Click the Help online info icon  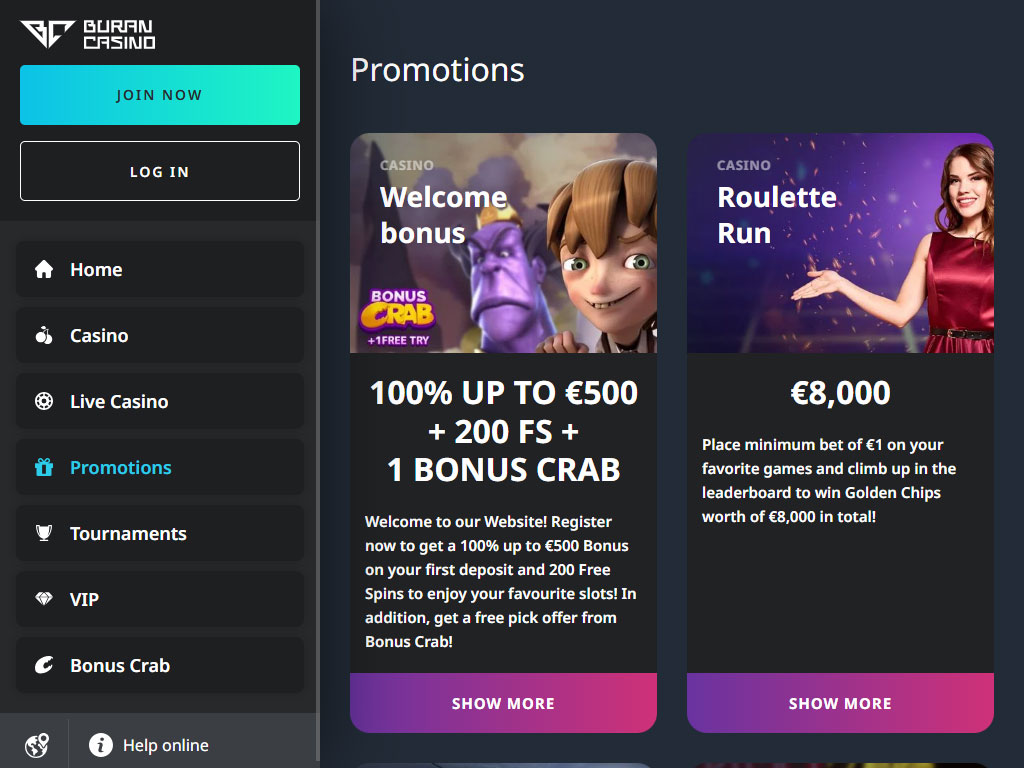tap(101, 745)
